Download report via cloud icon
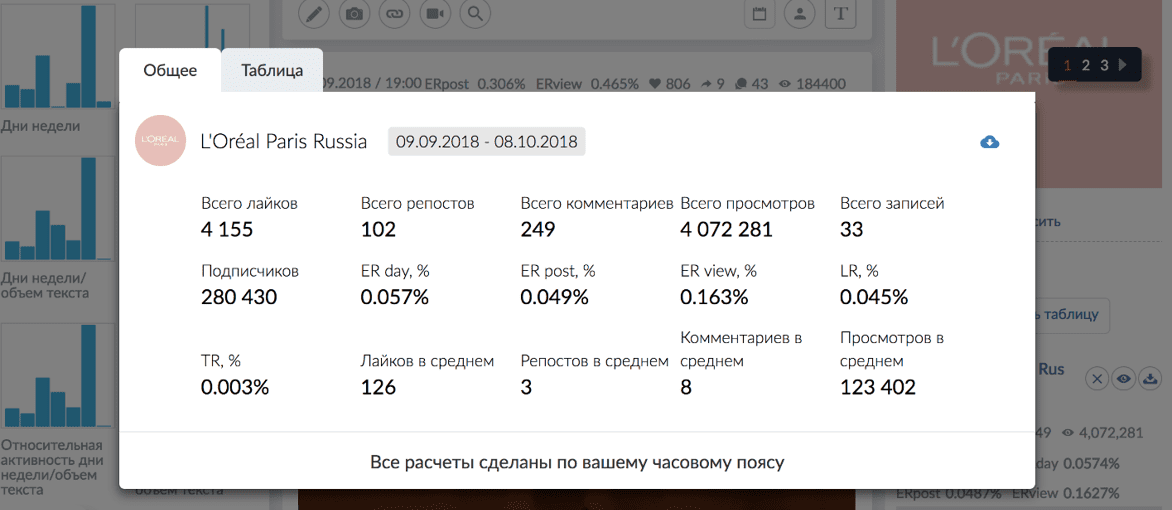The height and width of the screenshot is (510, 1172). (x=990, y=142)
